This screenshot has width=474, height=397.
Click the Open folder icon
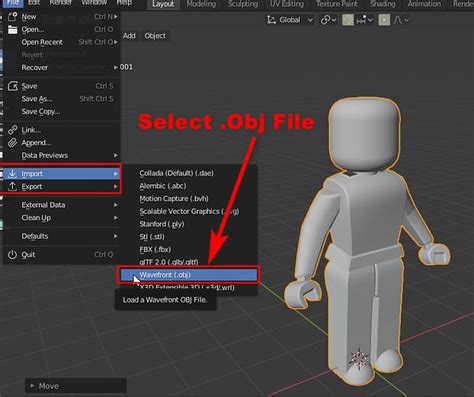[x=13, y=29]
